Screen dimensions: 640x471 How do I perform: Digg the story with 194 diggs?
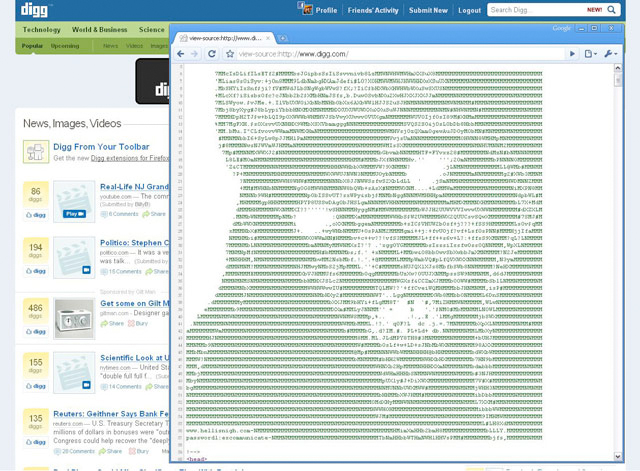36,271
